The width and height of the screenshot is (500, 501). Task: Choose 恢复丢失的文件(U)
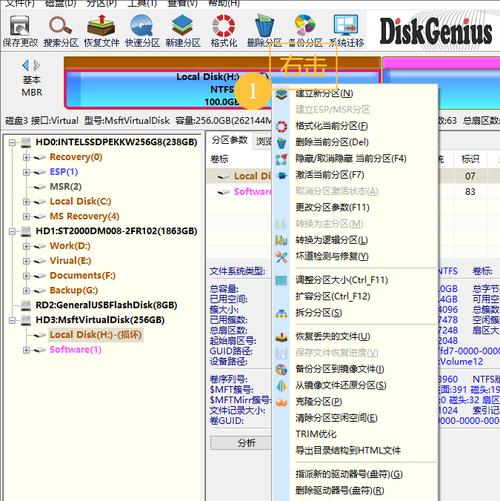(x=333, y=337)
